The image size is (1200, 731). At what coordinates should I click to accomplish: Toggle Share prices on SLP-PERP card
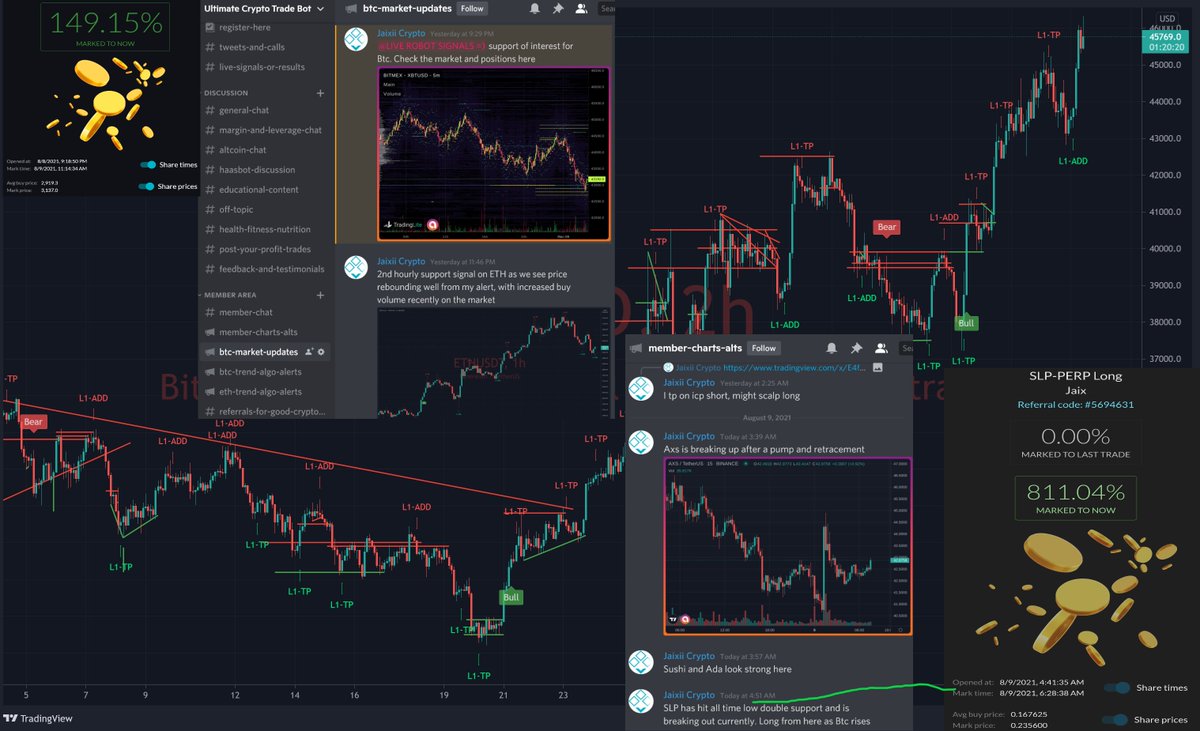1116,720
